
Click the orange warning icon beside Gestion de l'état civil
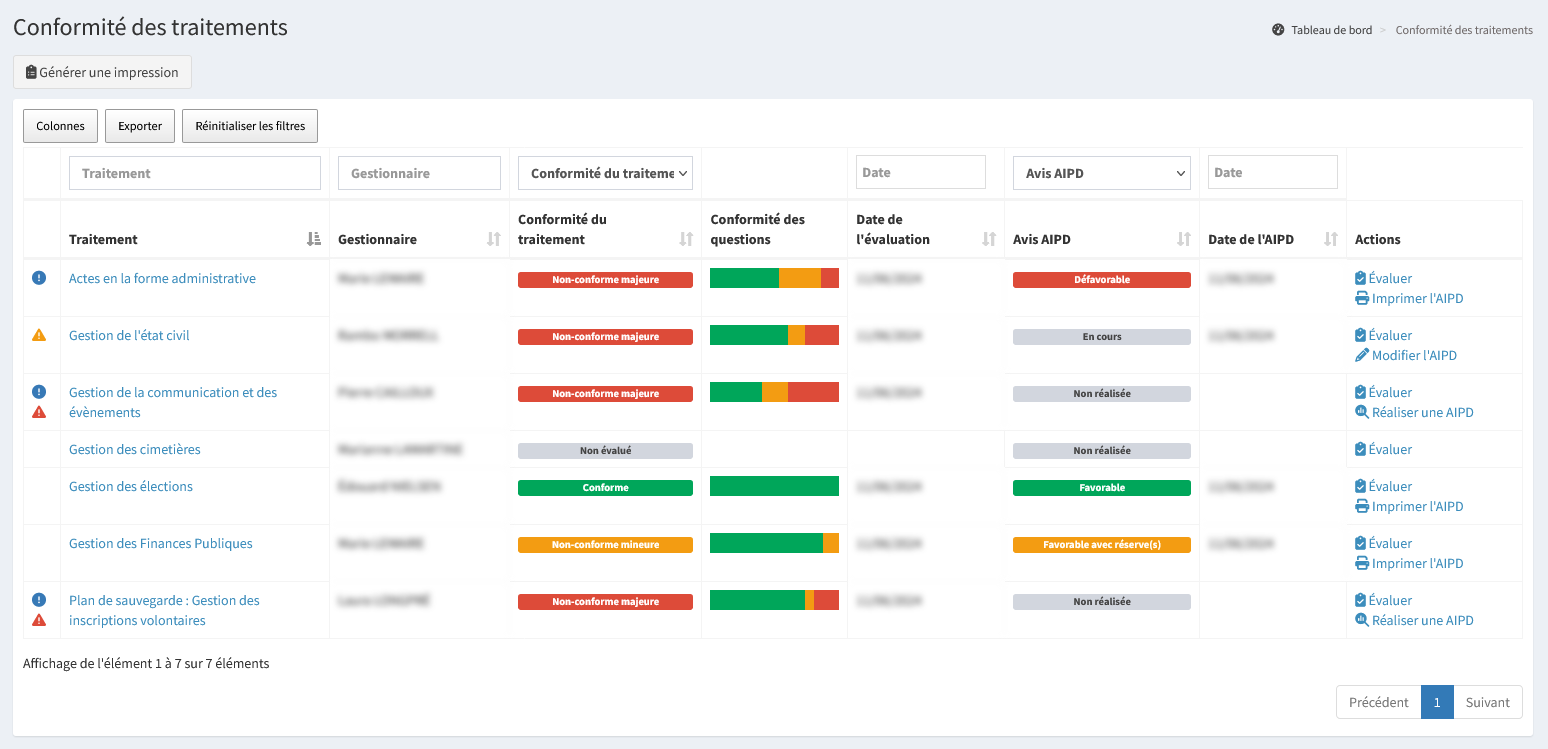39,336
